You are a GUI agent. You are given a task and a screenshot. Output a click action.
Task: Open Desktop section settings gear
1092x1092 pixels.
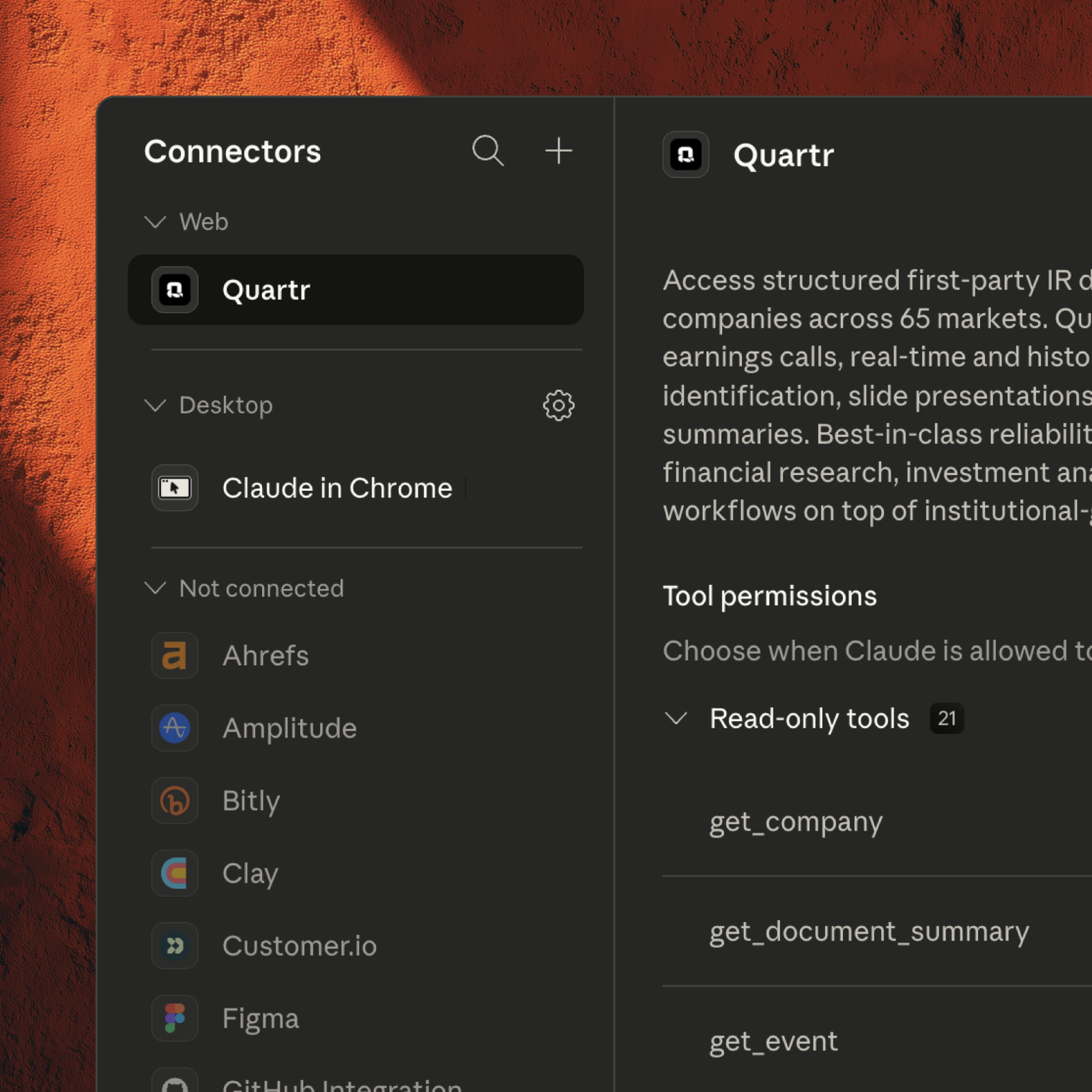tap(559, 405)
